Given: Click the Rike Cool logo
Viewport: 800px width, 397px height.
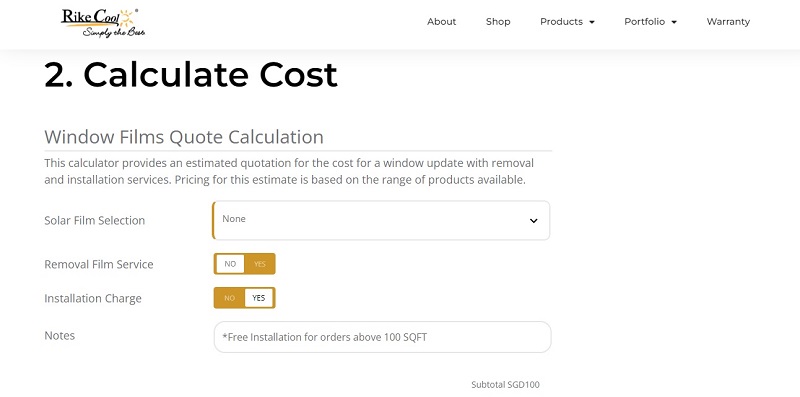Looking at the screenshot, I should [x=103, y=23].
